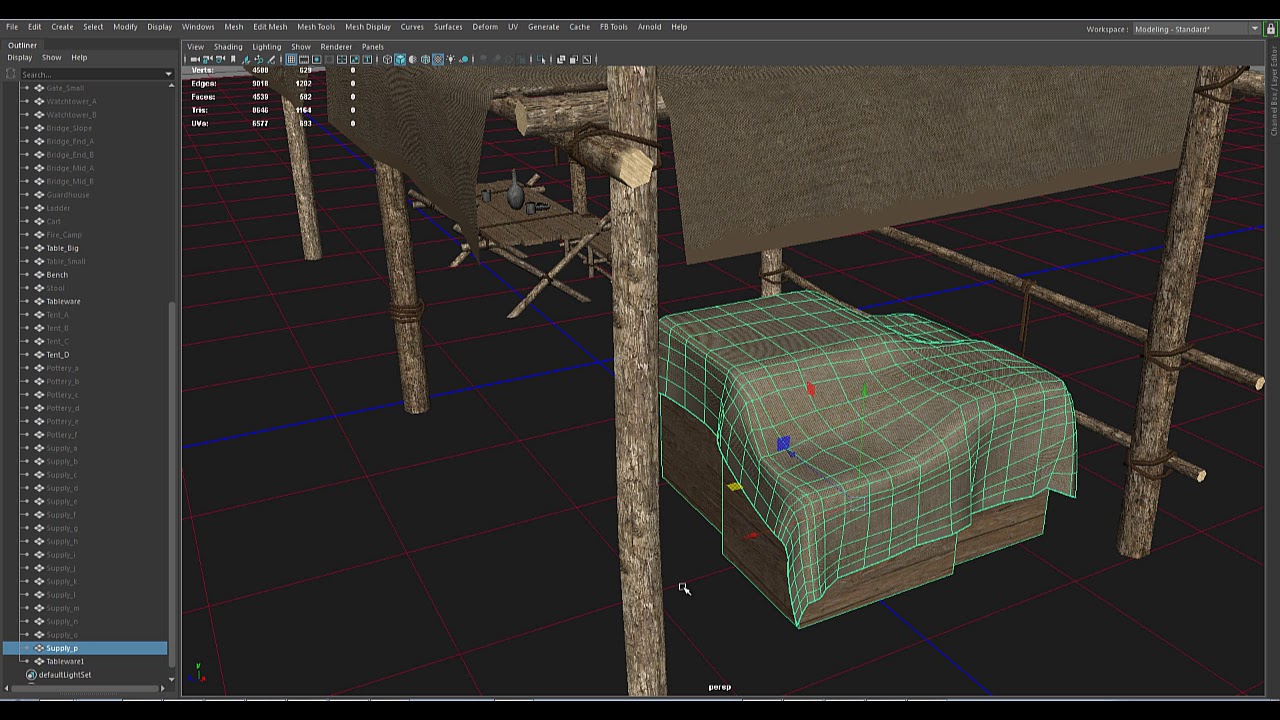
Task: Toggle wireframe on shaded icon
Action: (x=425, y=59)
